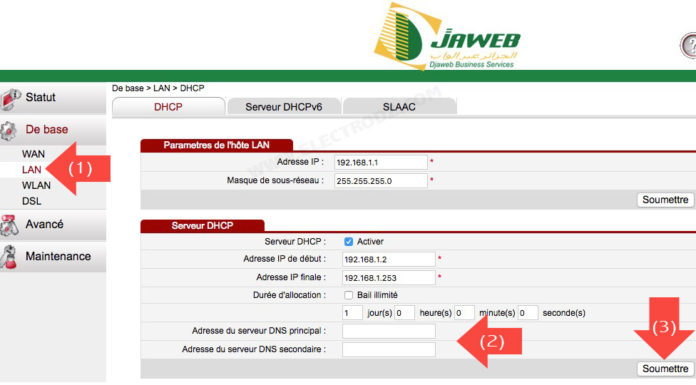The image size is (696, 385).
Task: Click the help question mark icon
Action: point(689,45)
